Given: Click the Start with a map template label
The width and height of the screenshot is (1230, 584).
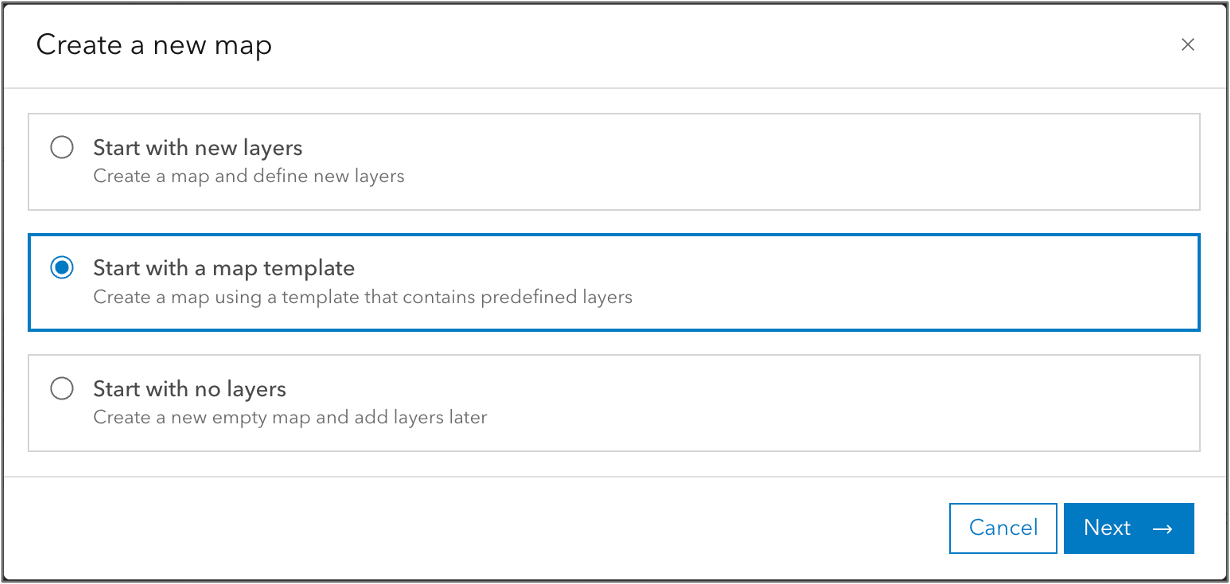Looking at the screenshot, I should (222, 267).
